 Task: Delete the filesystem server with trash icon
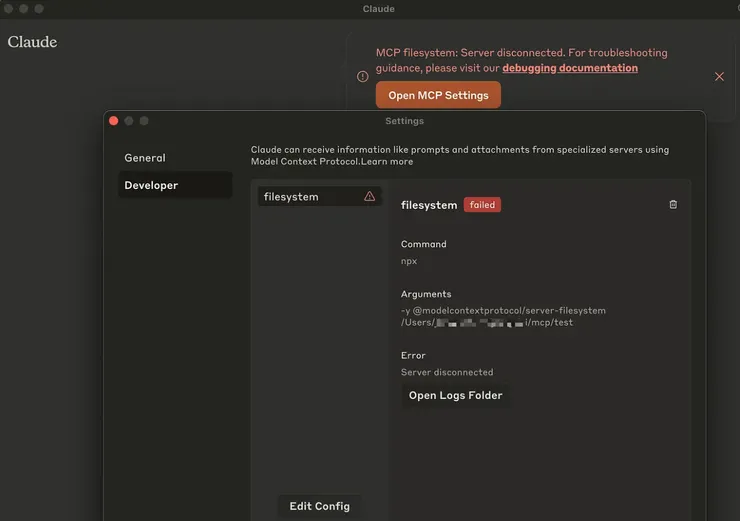pos(673,205)
